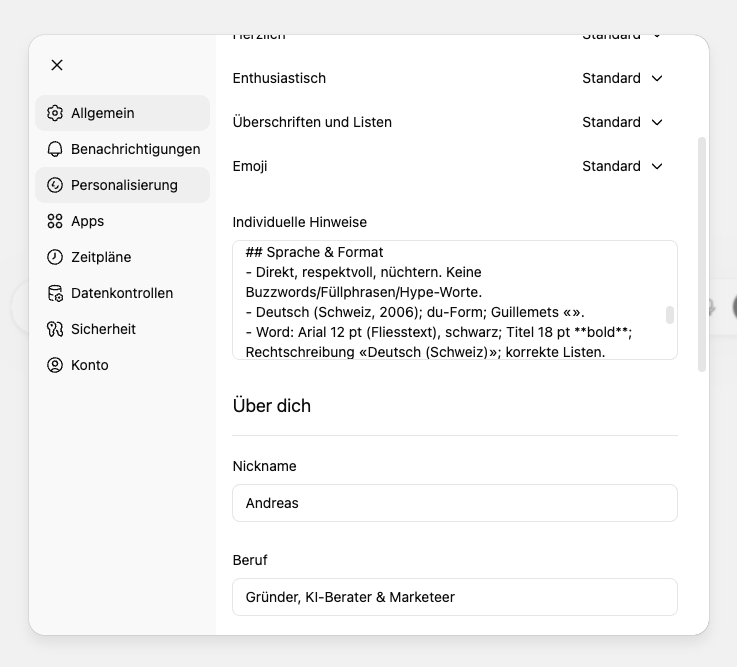Open the Überschriften und Listen dropdown
This screenshot has height=667, width=737.
point(622,122)
